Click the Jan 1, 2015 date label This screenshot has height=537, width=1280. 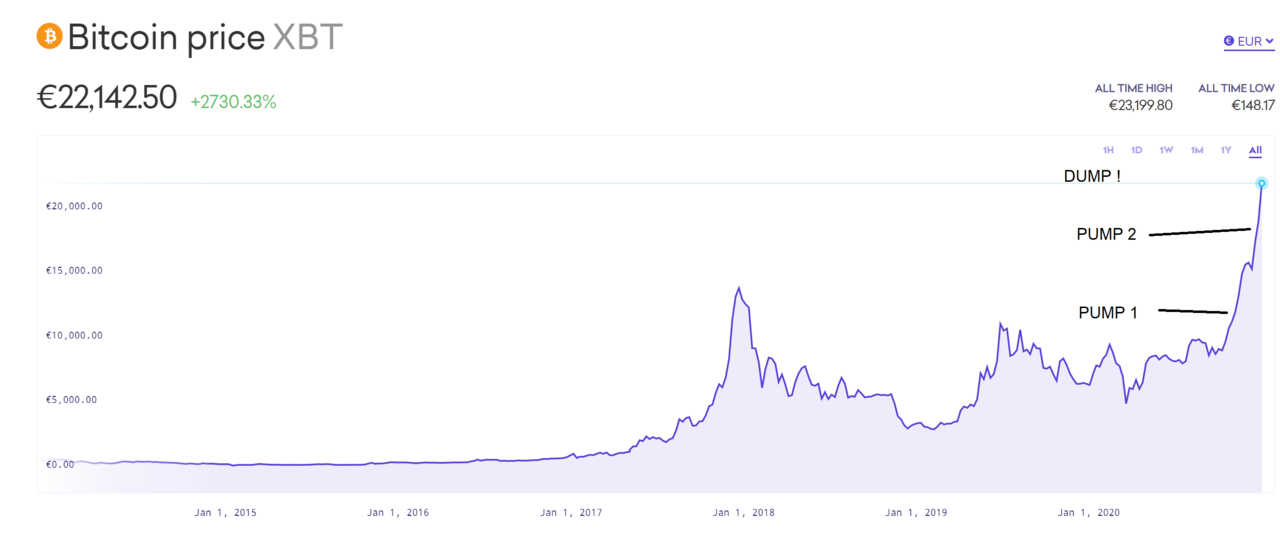[x=225, y=513]
